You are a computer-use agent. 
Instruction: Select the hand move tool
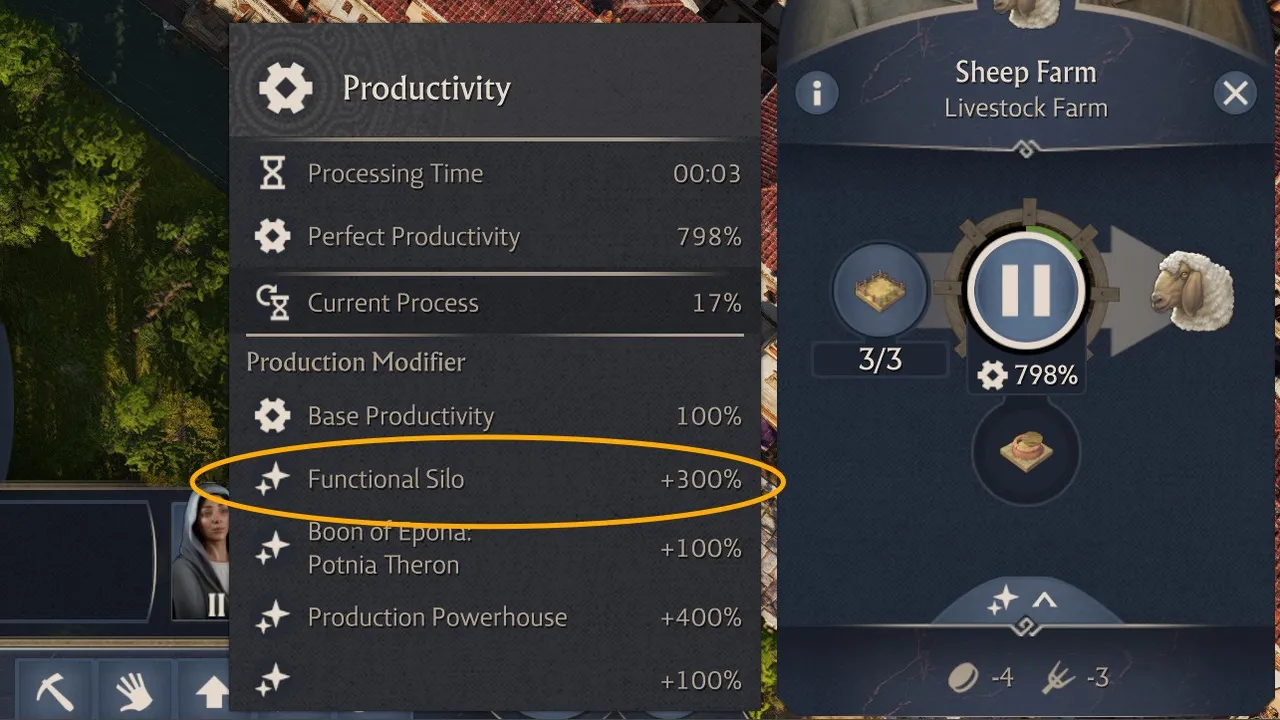(134, 691)
